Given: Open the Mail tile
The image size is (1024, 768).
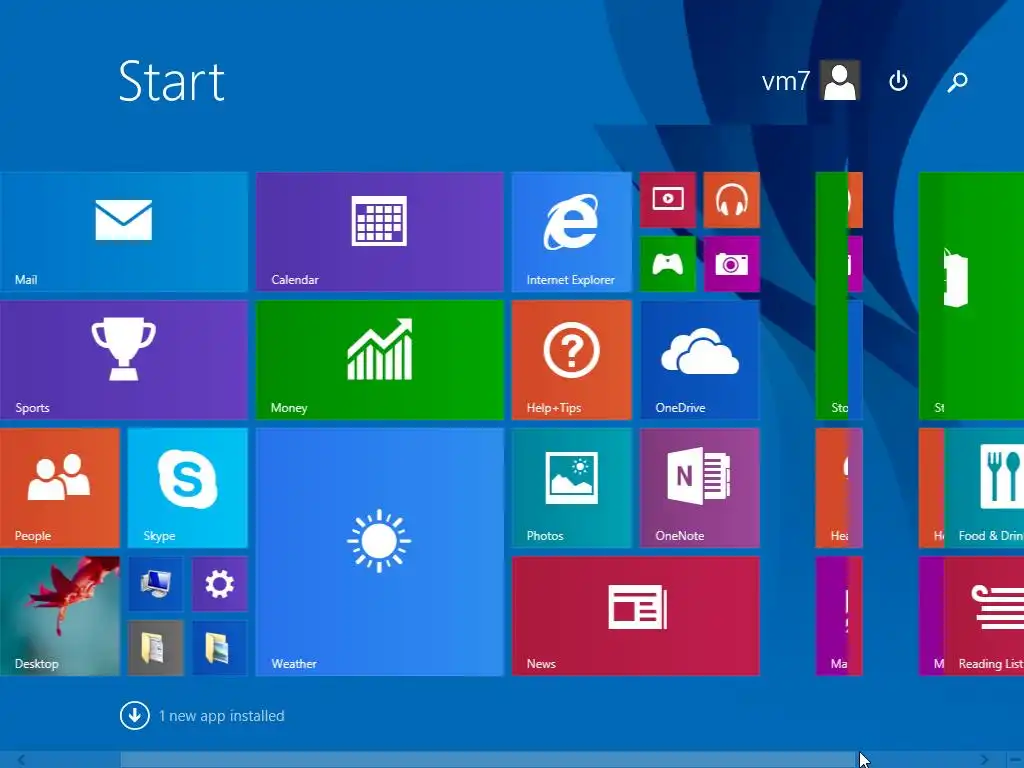Looking at the screenshot, I should pyautogui.click(x=124, y=232).
